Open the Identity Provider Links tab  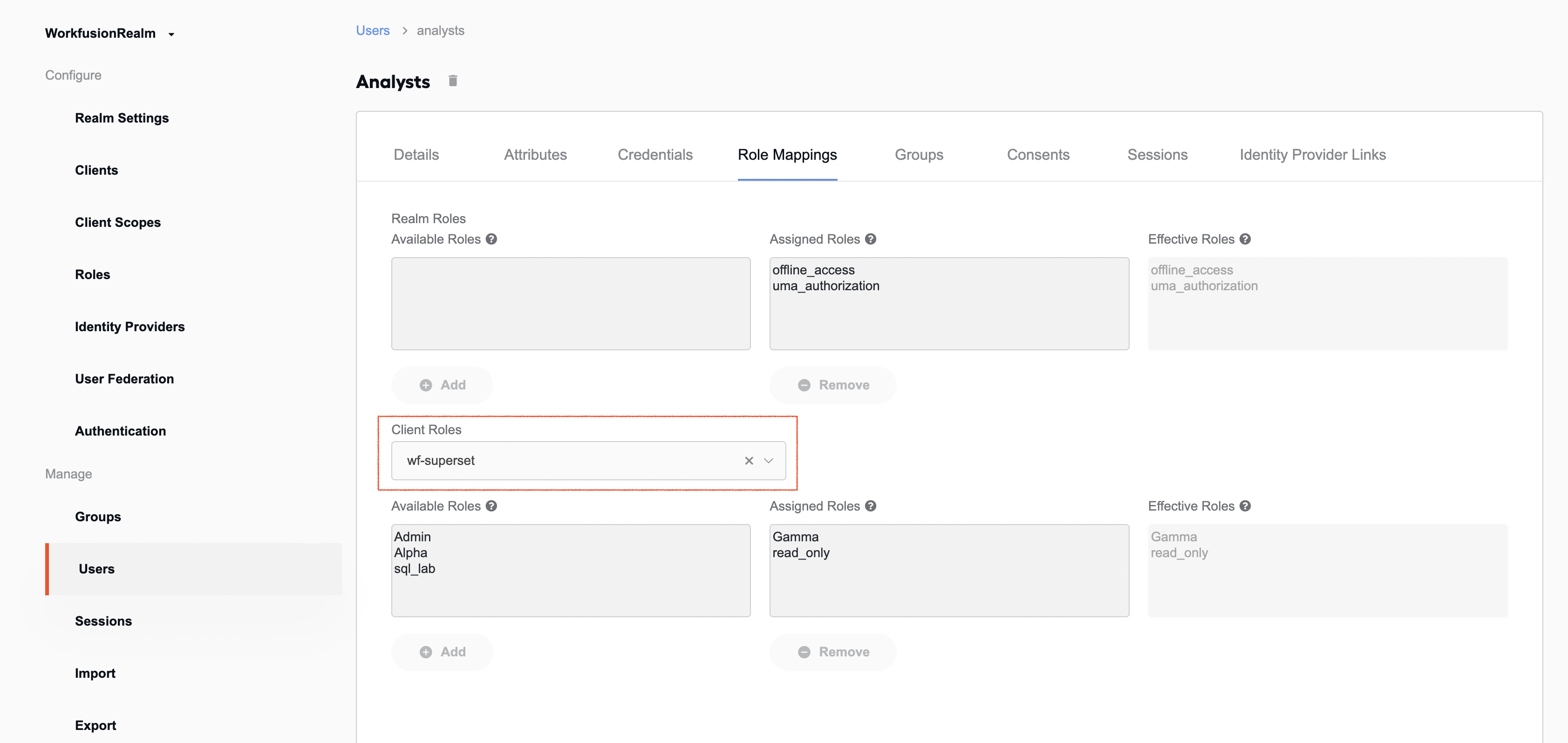[1312, 155]
